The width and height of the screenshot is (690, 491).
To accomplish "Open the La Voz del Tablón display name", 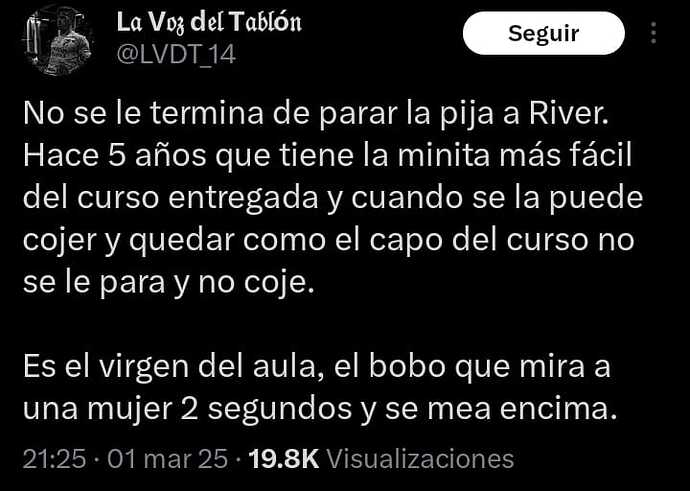I will point(209,23).
